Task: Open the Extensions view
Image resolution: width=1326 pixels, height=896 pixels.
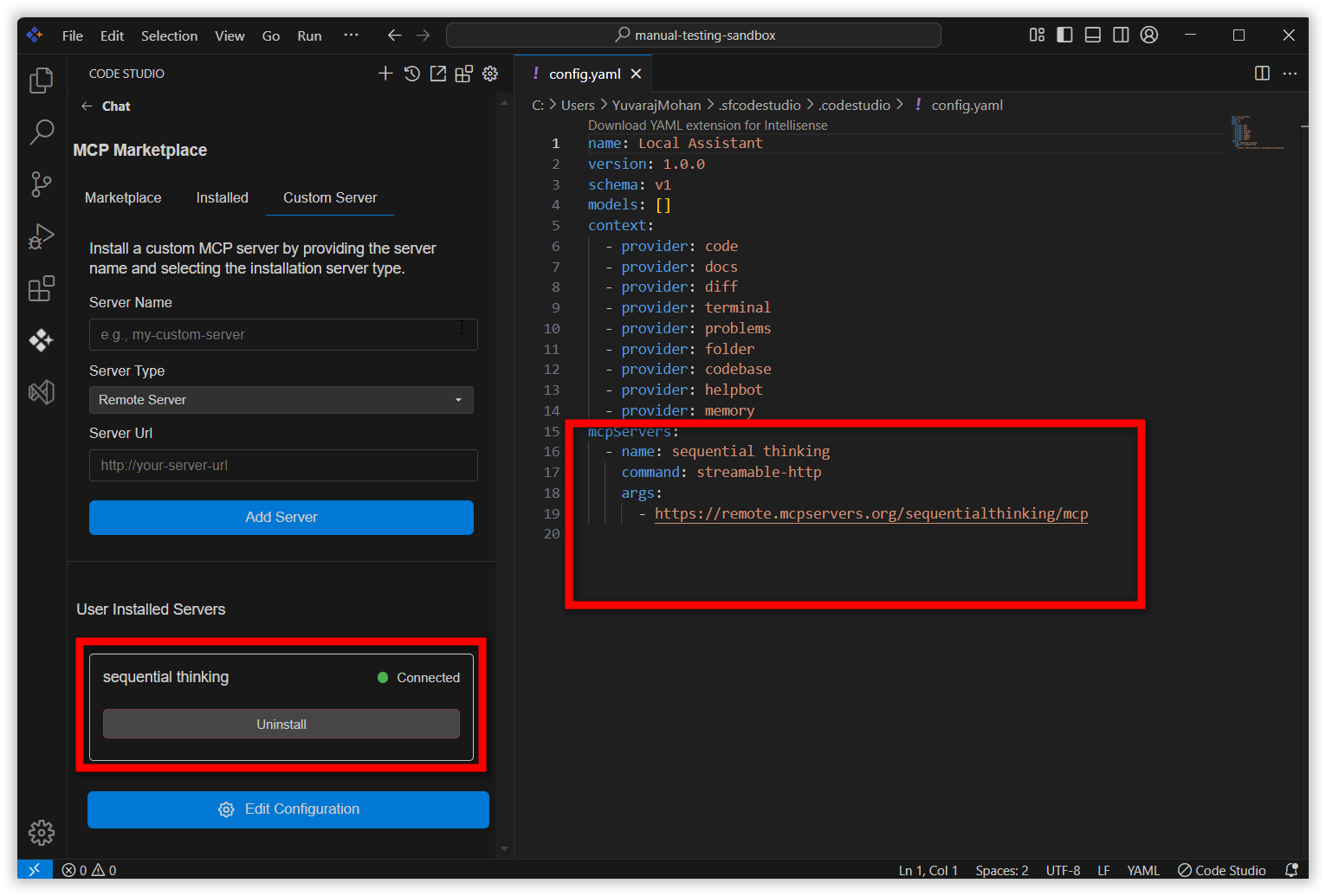Action: click(41, 288)
